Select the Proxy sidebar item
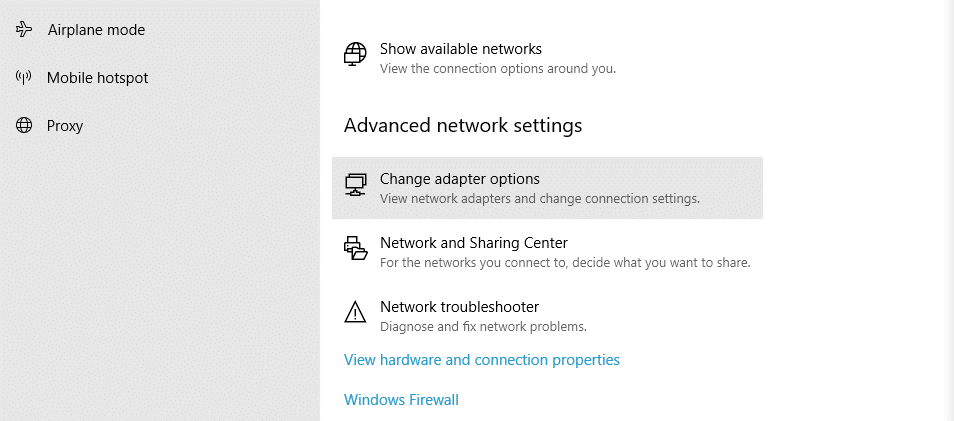This screenshot has width=954, height=421. tap(65, 126)
